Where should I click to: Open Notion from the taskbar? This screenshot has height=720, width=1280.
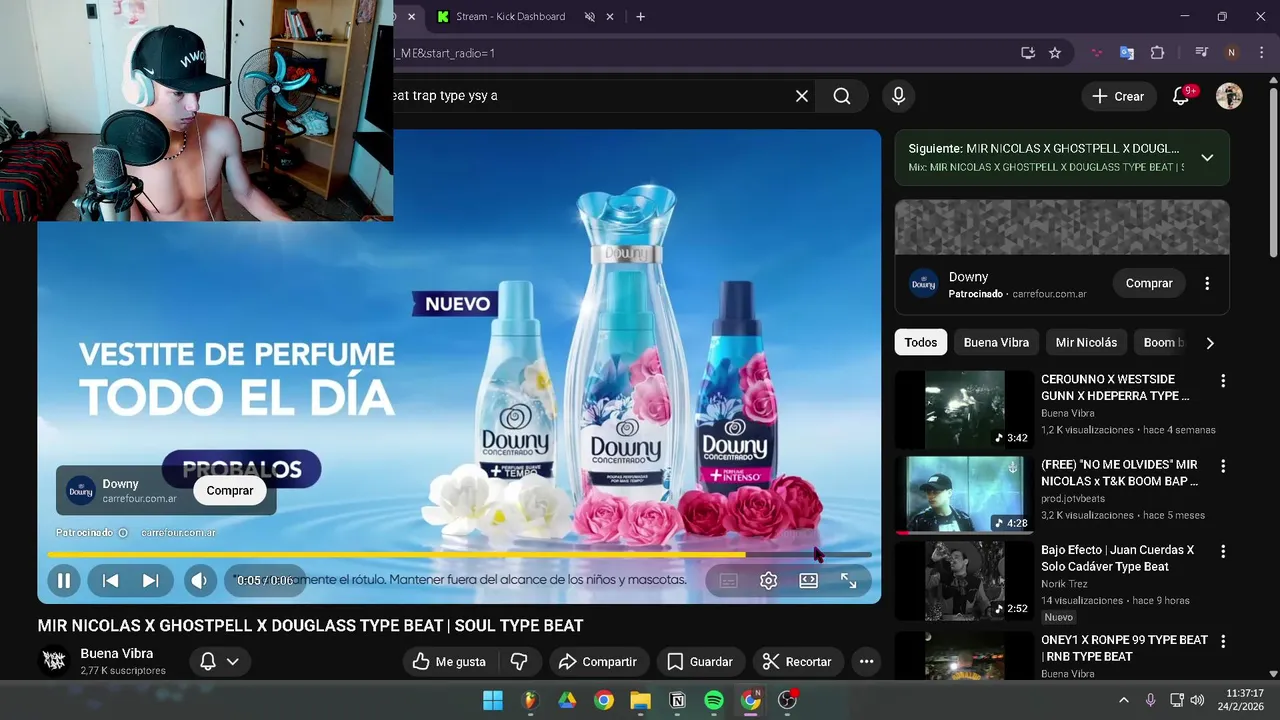pos(677,701)
